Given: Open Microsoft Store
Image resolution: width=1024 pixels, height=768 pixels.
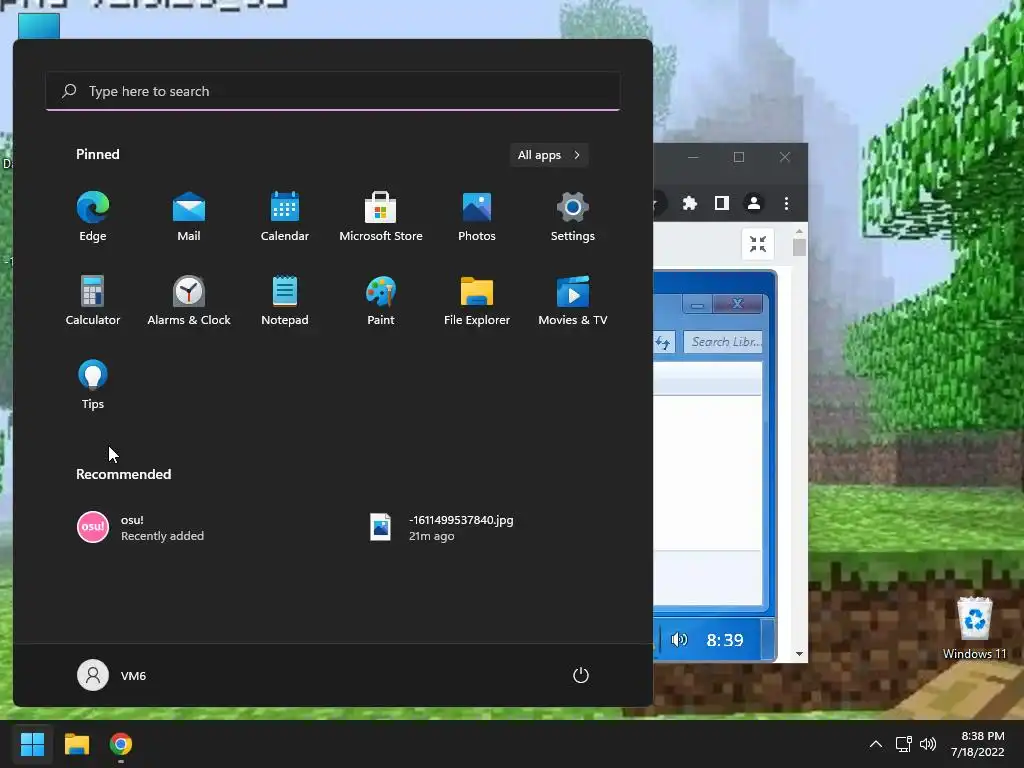Looking at the screenshot, I should 381,217.
